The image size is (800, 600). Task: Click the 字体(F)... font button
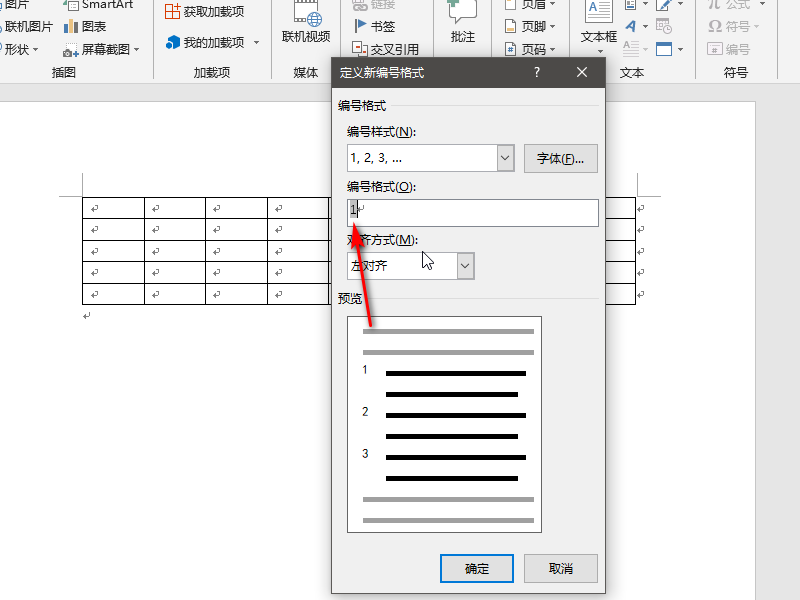560,159
